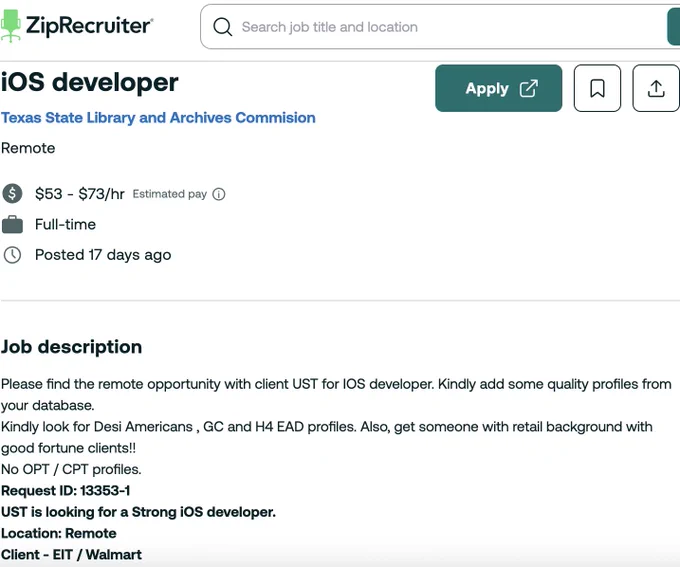Select the 'Full-time' text
The height and width of the screenshot is (567, 680).
pos(65,224)
